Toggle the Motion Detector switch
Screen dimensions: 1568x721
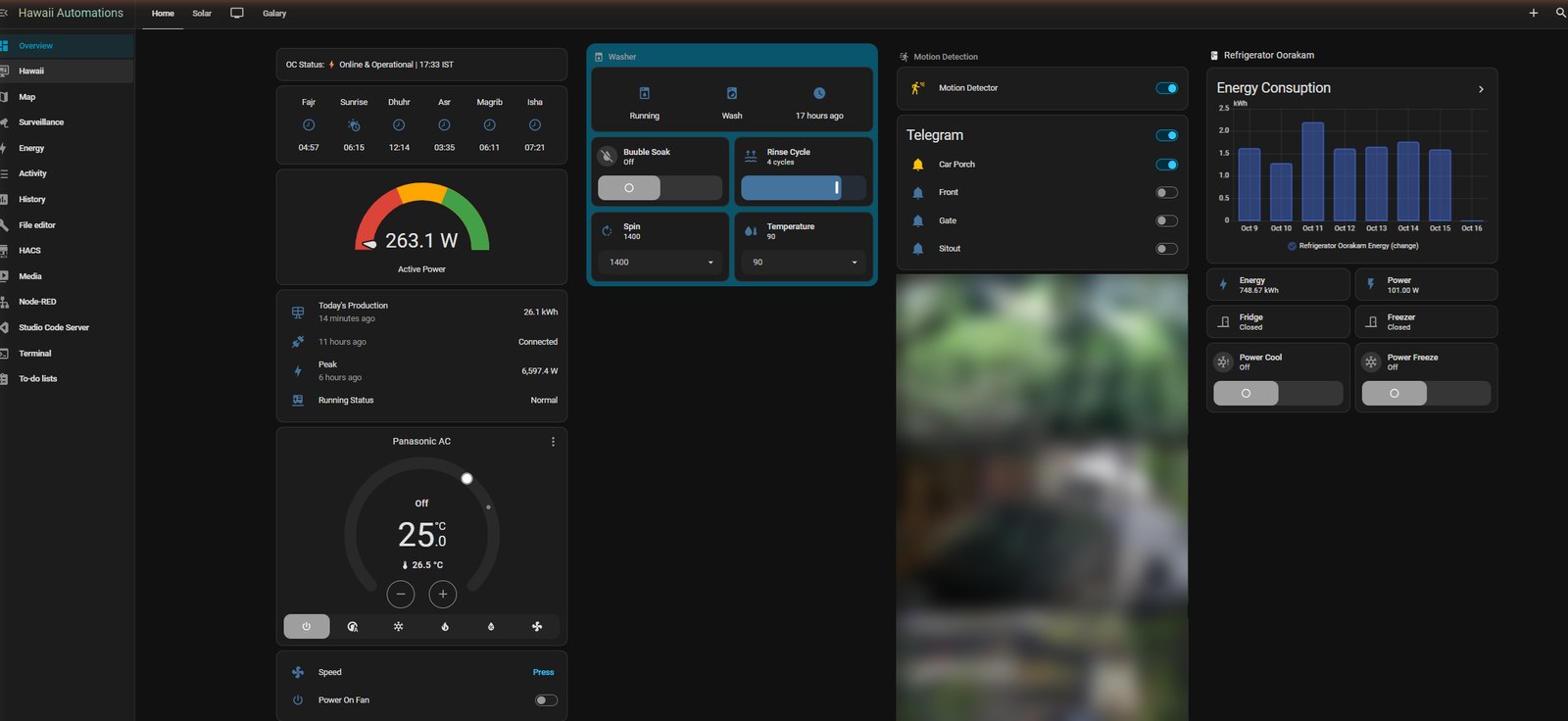pyautogui.click(x=1166, y=88)
